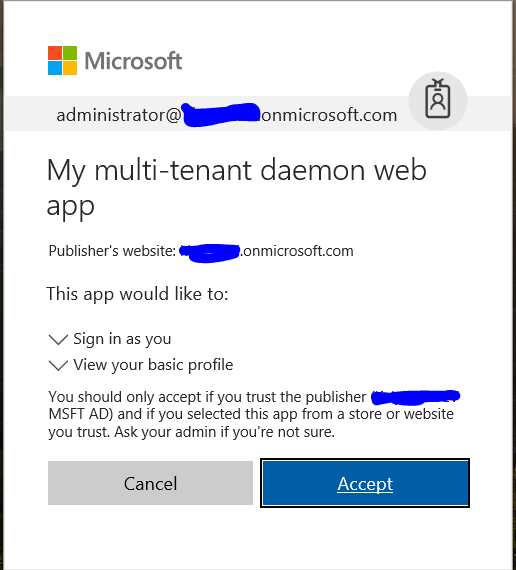Select the administrator account email row
516x570 pixels.
(257, 113)
